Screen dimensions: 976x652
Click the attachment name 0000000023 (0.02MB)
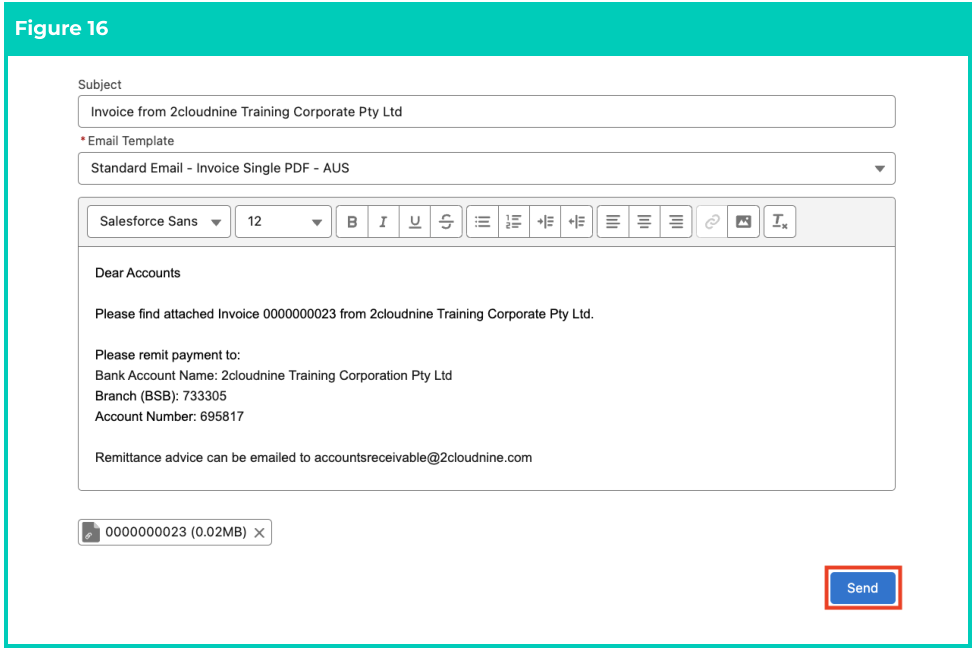click(x=176, y=532)
